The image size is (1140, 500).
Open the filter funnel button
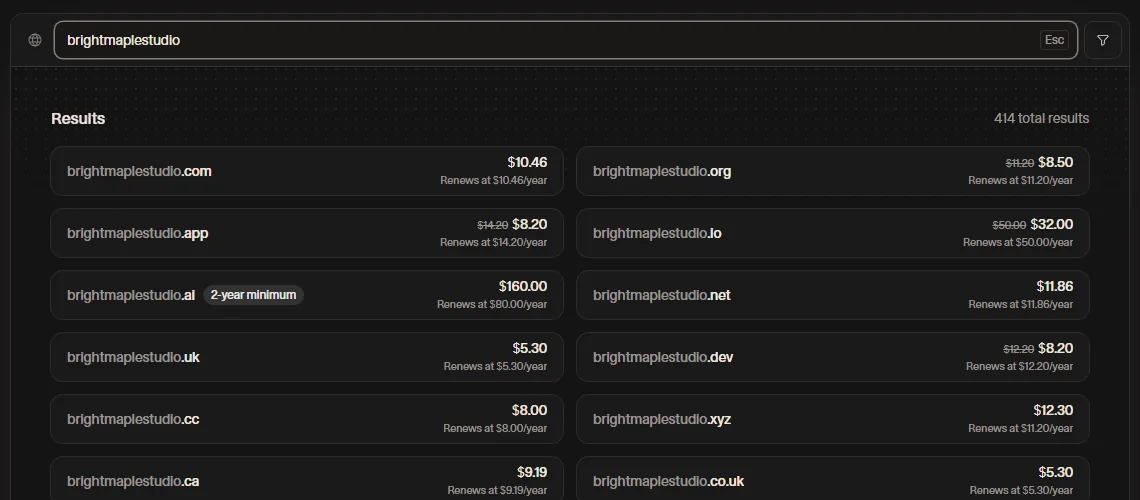point(1102,40)
